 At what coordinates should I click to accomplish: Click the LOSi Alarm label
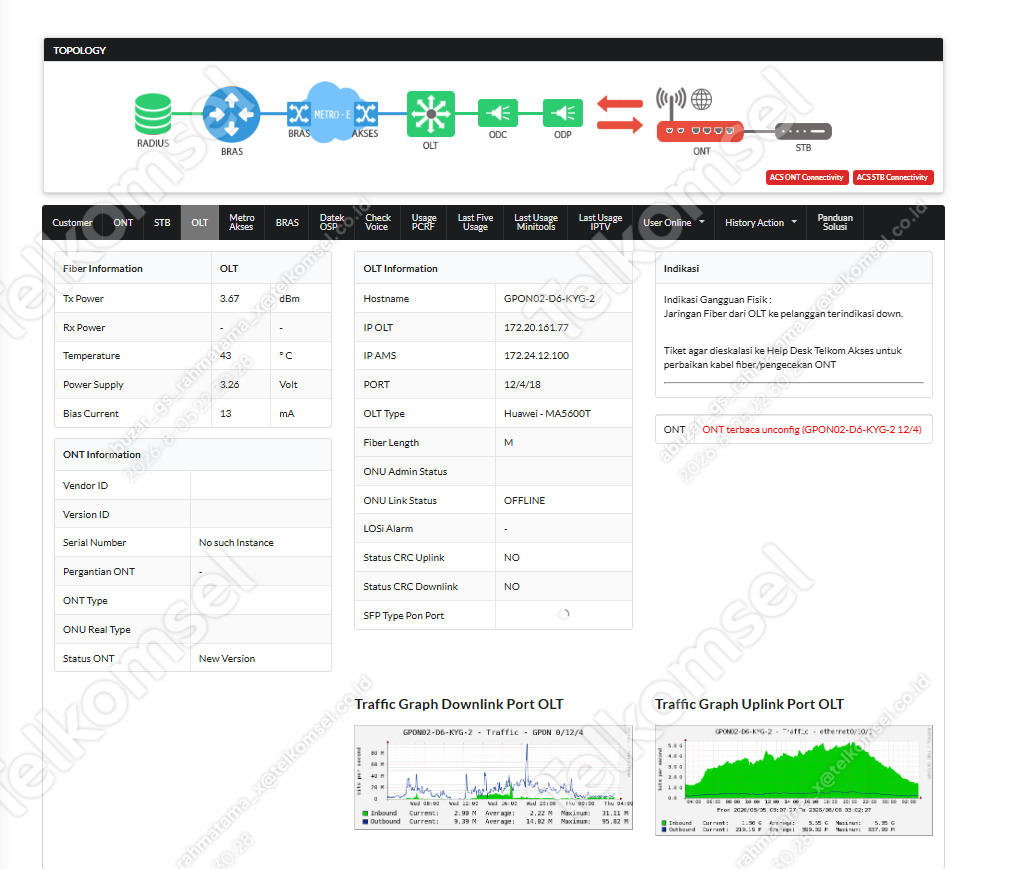pos(388,529)
